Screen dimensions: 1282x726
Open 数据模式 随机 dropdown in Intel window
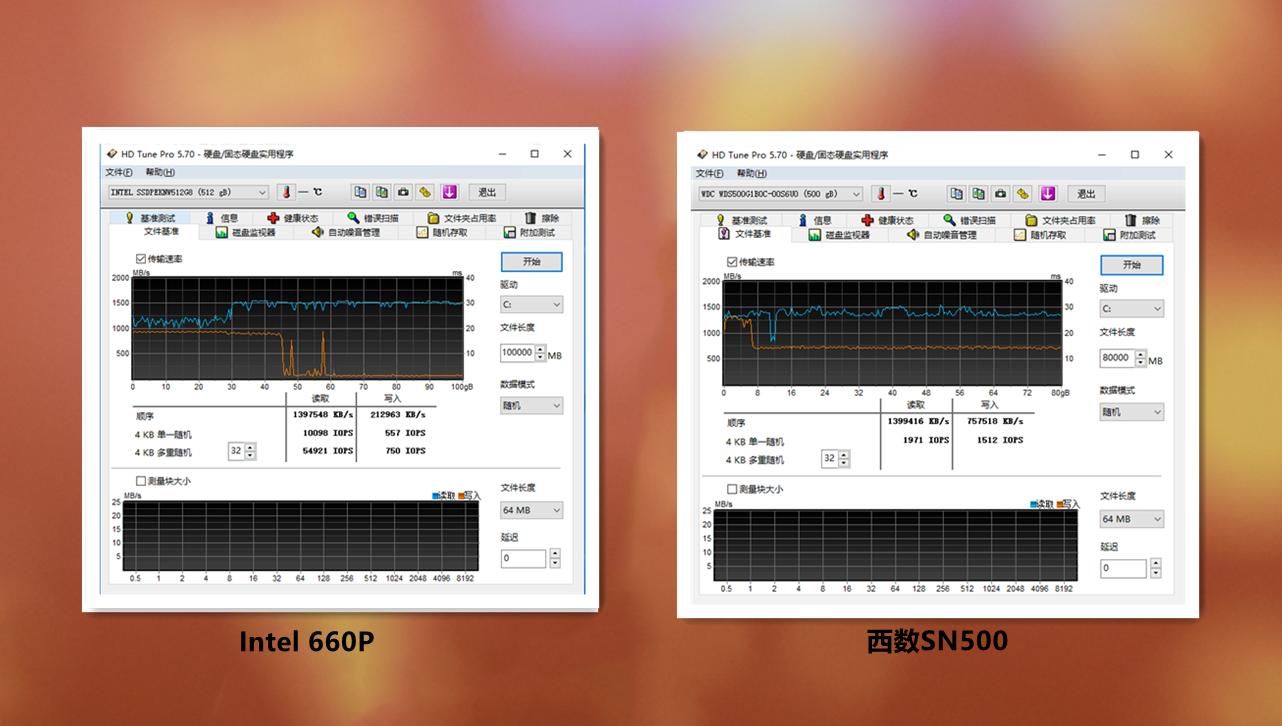pos(531,406)
